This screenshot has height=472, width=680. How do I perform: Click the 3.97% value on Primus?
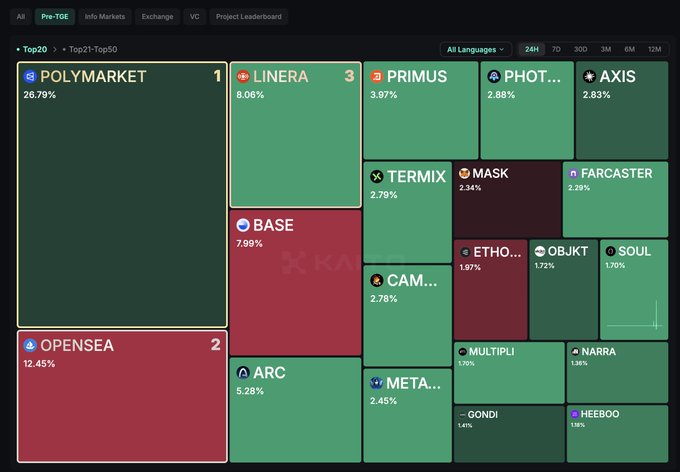tap(383, 95)
